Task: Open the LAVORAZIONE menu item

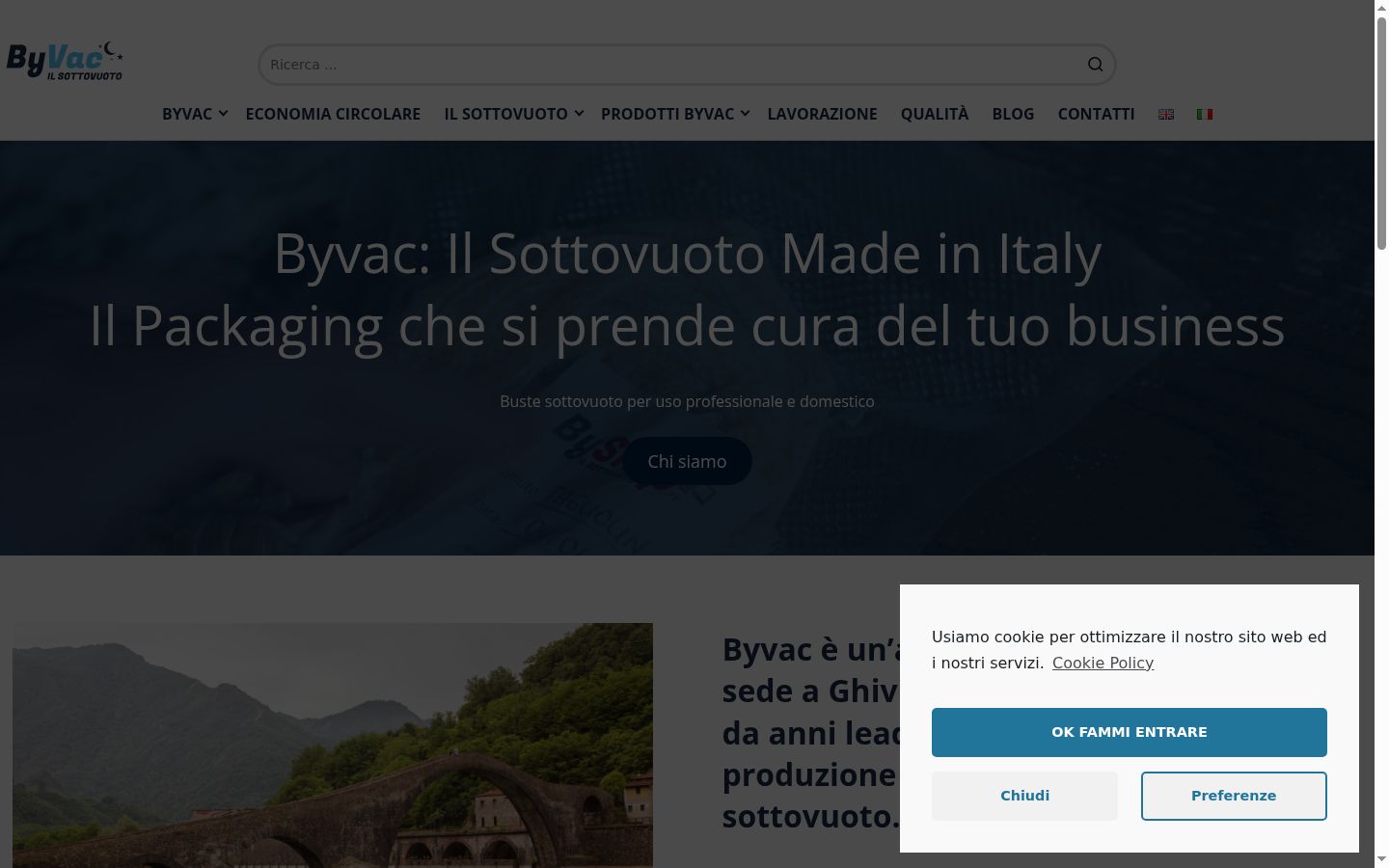Action: coord(822,114)
